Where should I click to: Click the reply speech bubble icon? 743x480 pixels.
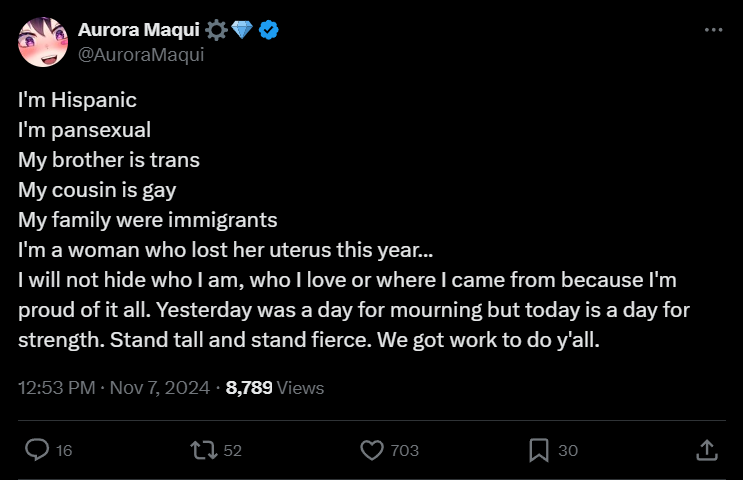click(37, 450)
